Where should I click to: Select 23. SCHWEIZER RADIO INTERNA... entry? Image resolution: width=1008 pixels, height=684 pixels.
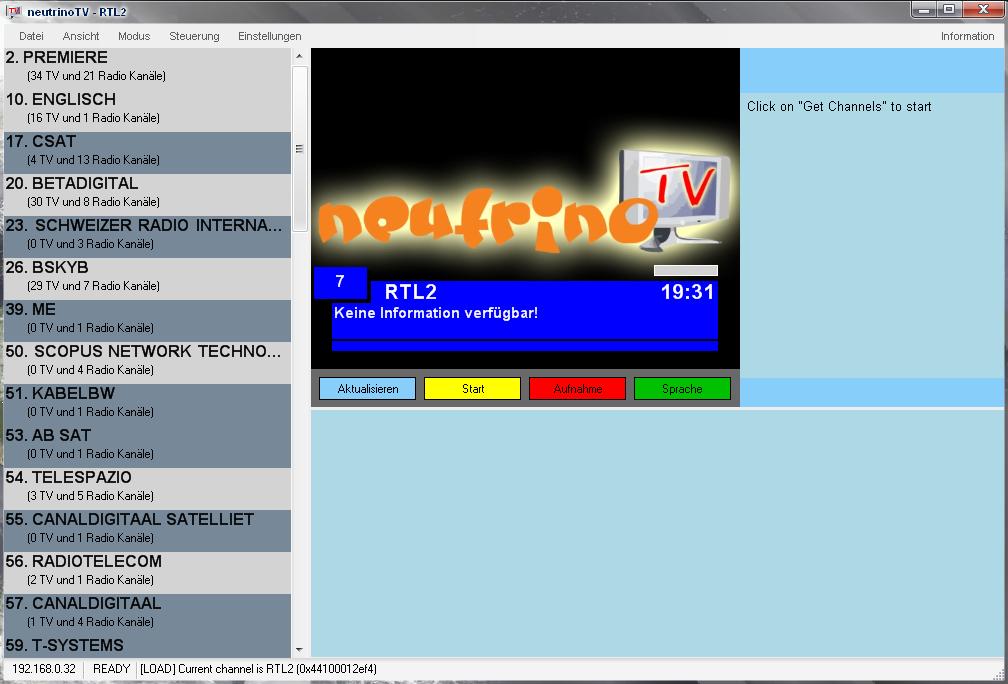point(147,237)
